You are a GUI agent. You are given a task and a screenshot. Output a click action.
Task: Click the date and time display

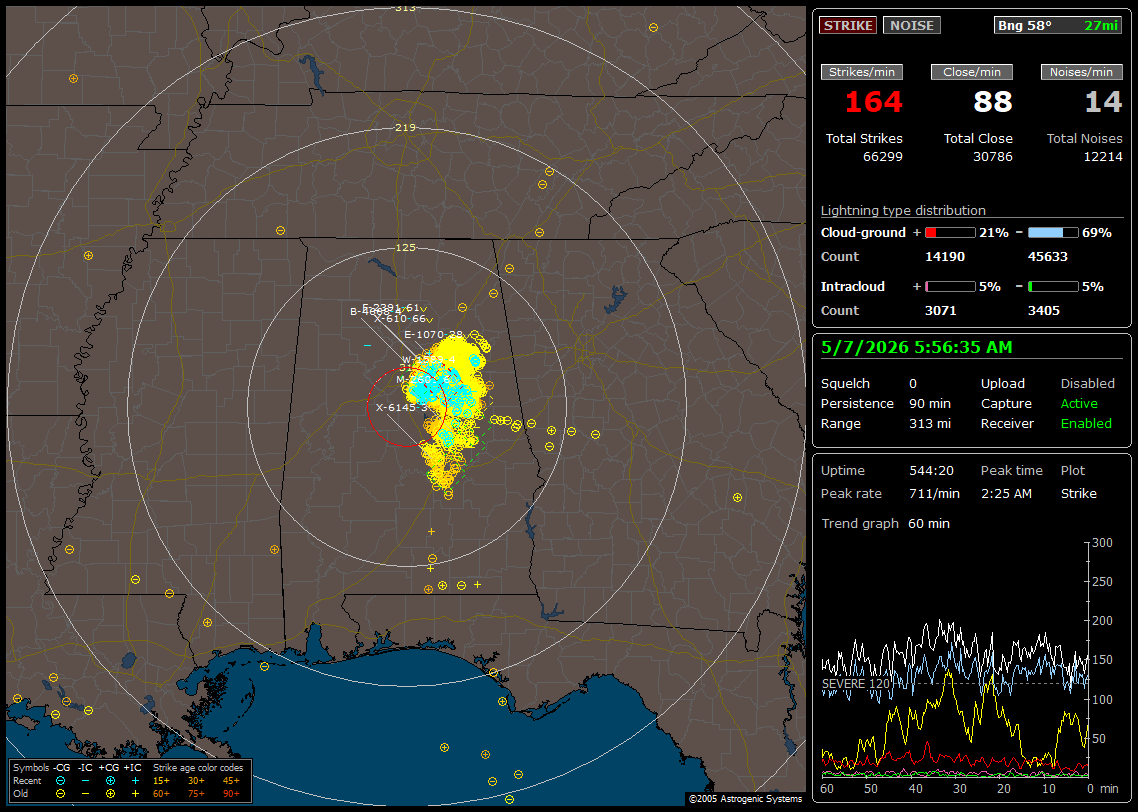tap(917, 348)
